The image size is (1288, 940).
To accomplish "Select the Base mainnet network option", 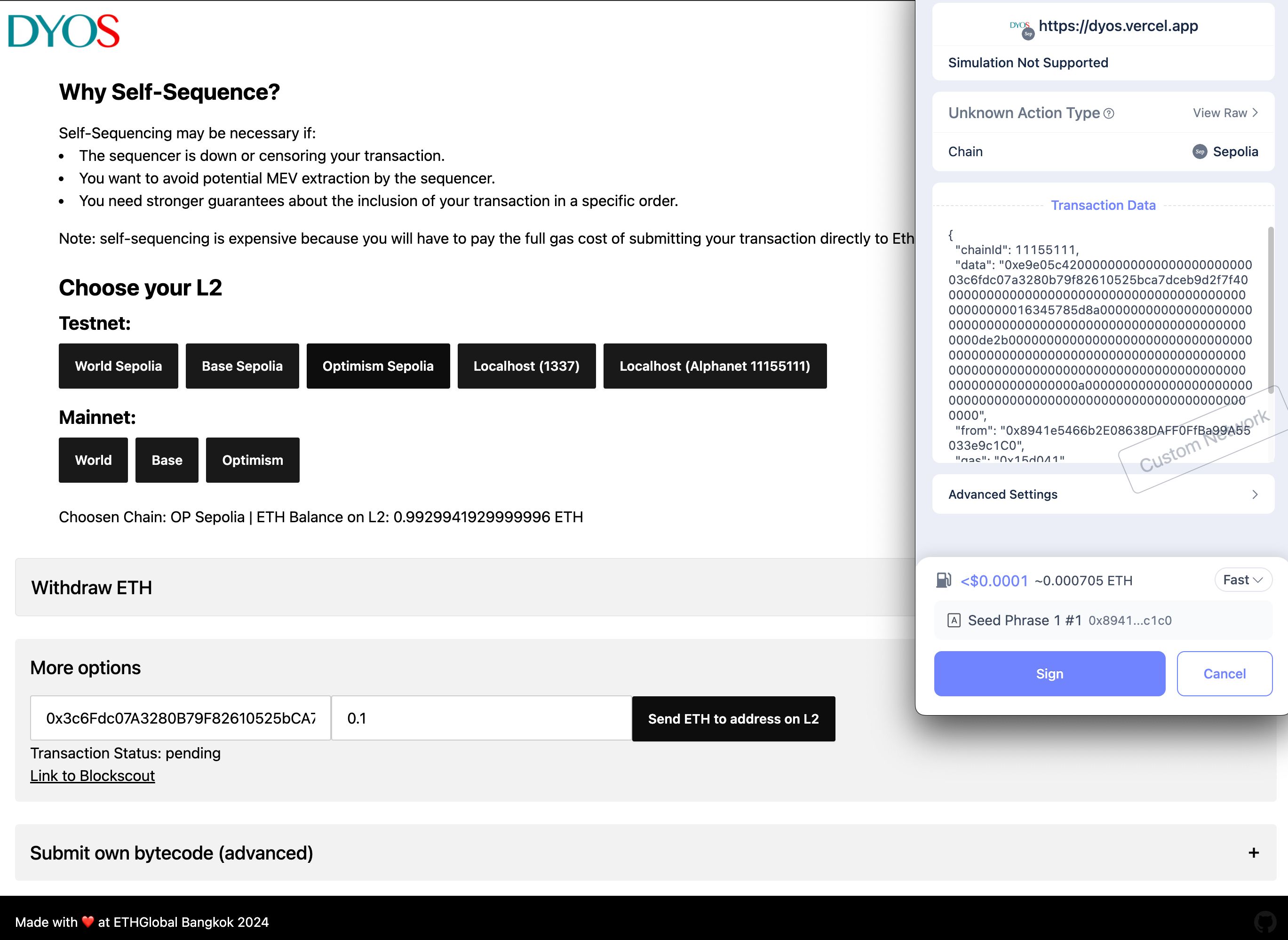I will [167, 460].
